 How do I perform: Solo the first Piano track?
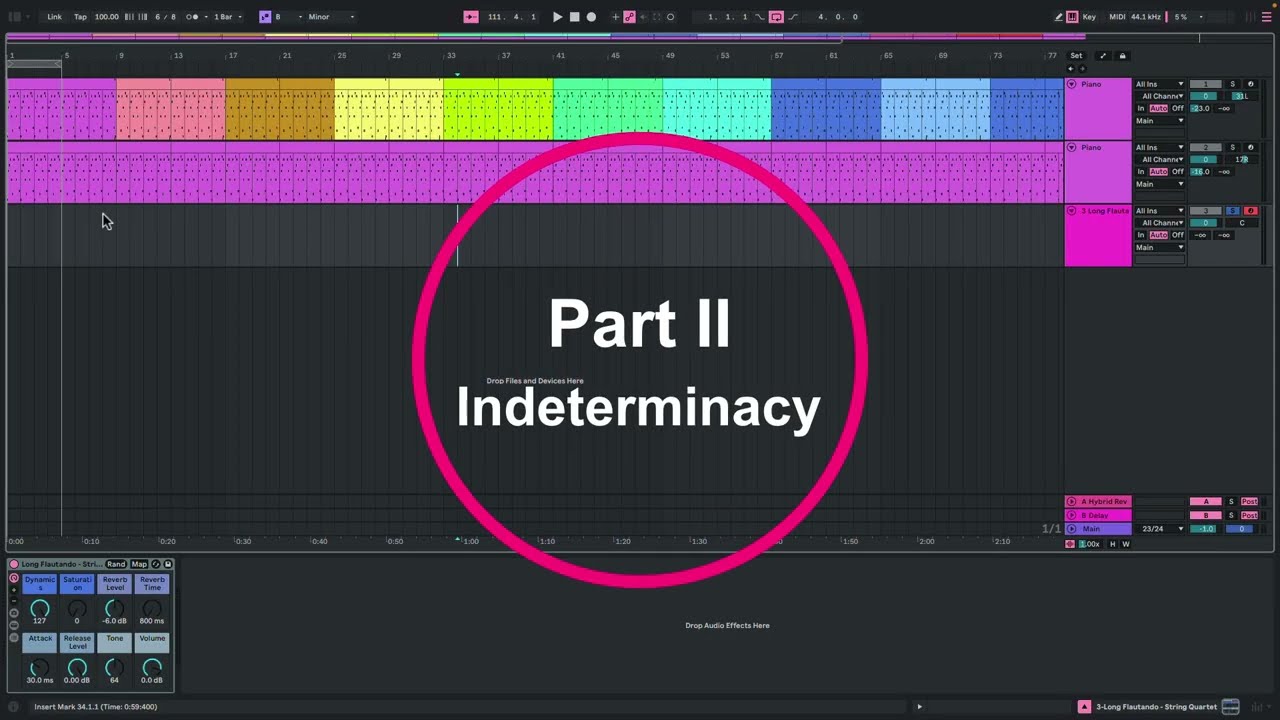[1232, 84]
